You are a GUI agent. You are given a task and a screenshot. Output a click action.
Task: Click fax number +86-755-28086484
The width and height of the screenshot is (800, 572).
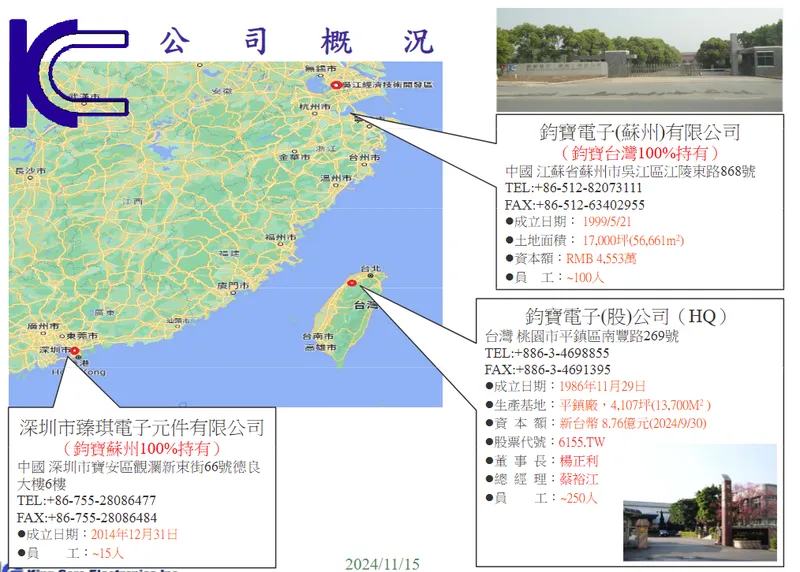click(103, 518)
